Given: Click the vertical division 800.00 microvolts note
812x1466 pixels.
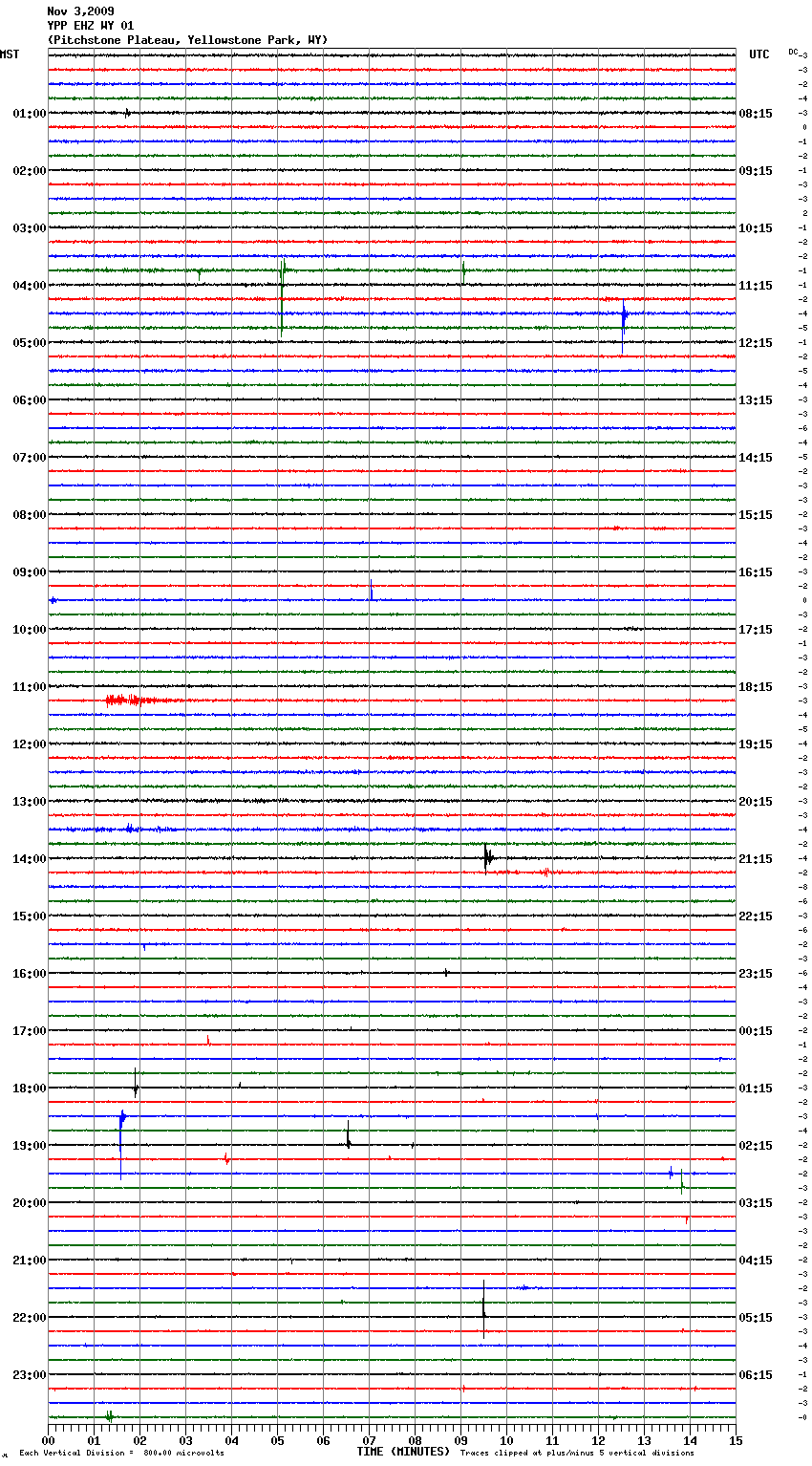Looking at the screenshot, I should tap(121, 1454).
